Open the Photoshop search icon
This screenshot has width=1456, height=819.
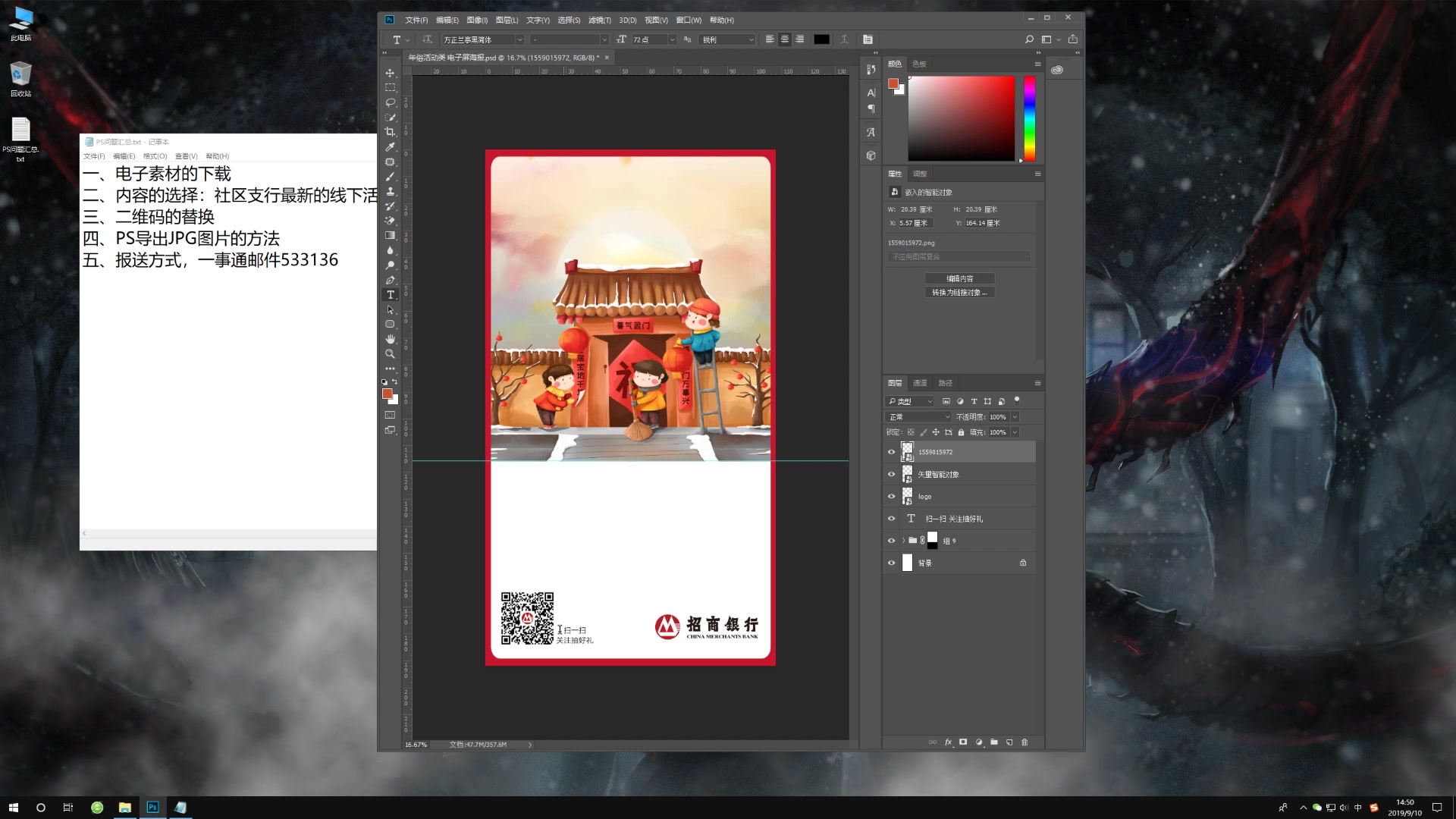click(x=1029, y=39)
